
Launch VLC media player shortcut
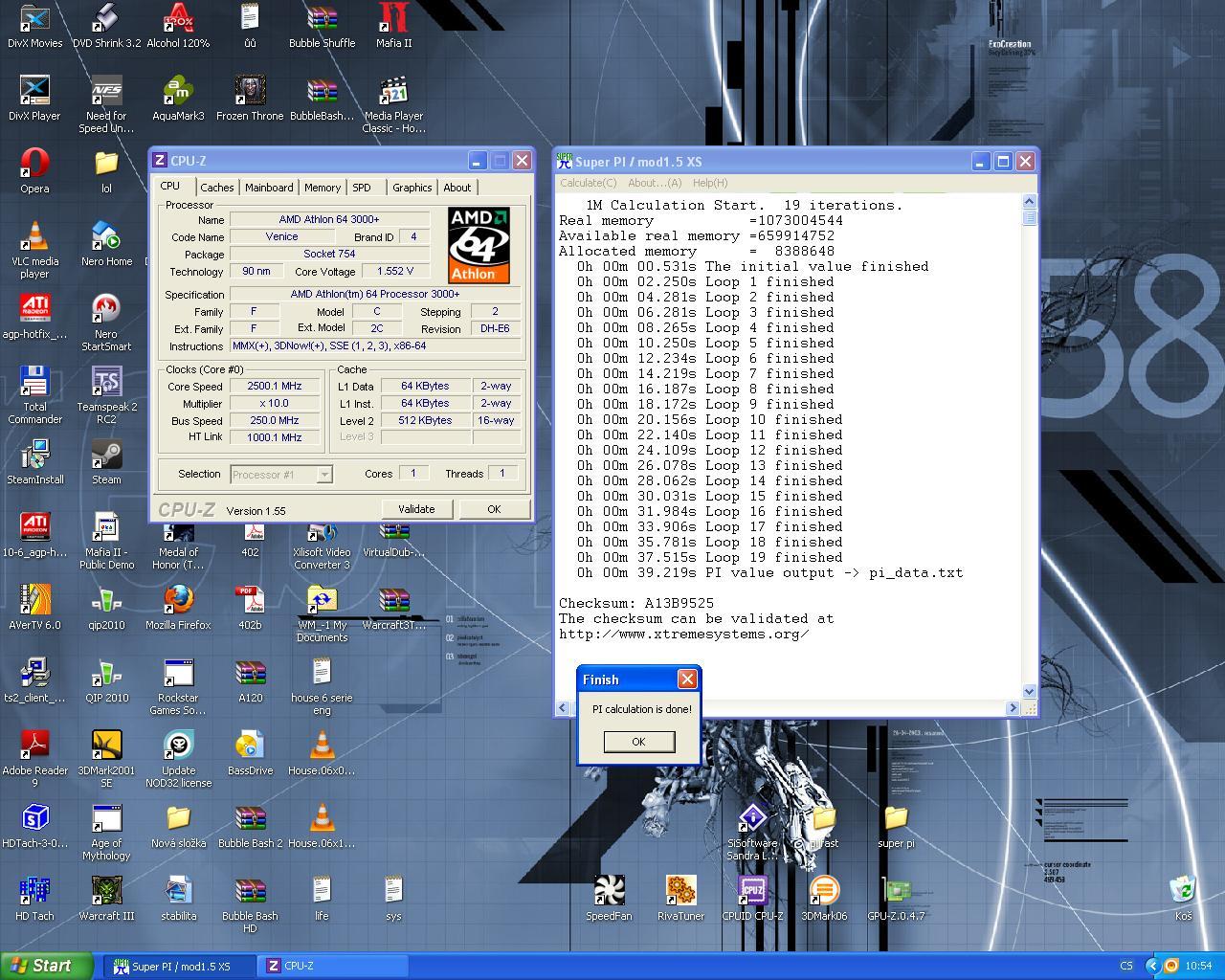click(34, 251)
